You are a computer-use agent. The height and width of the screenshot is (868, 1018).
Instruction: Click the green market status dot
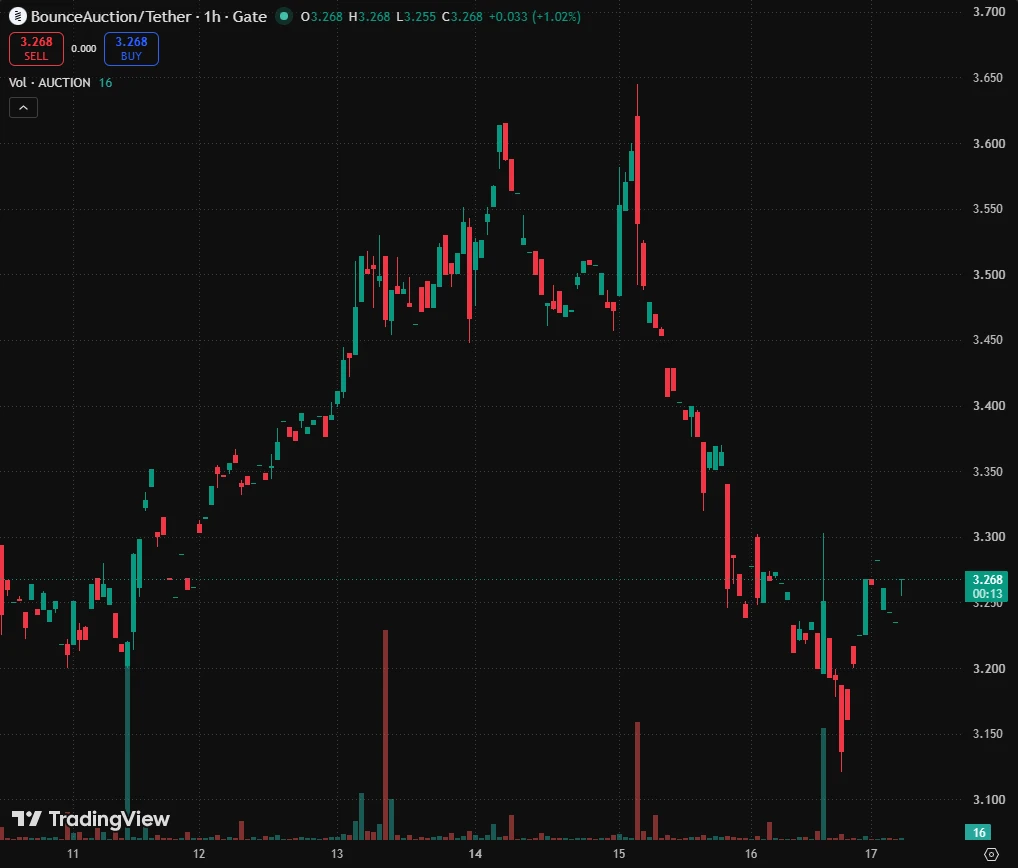(284, 16)
